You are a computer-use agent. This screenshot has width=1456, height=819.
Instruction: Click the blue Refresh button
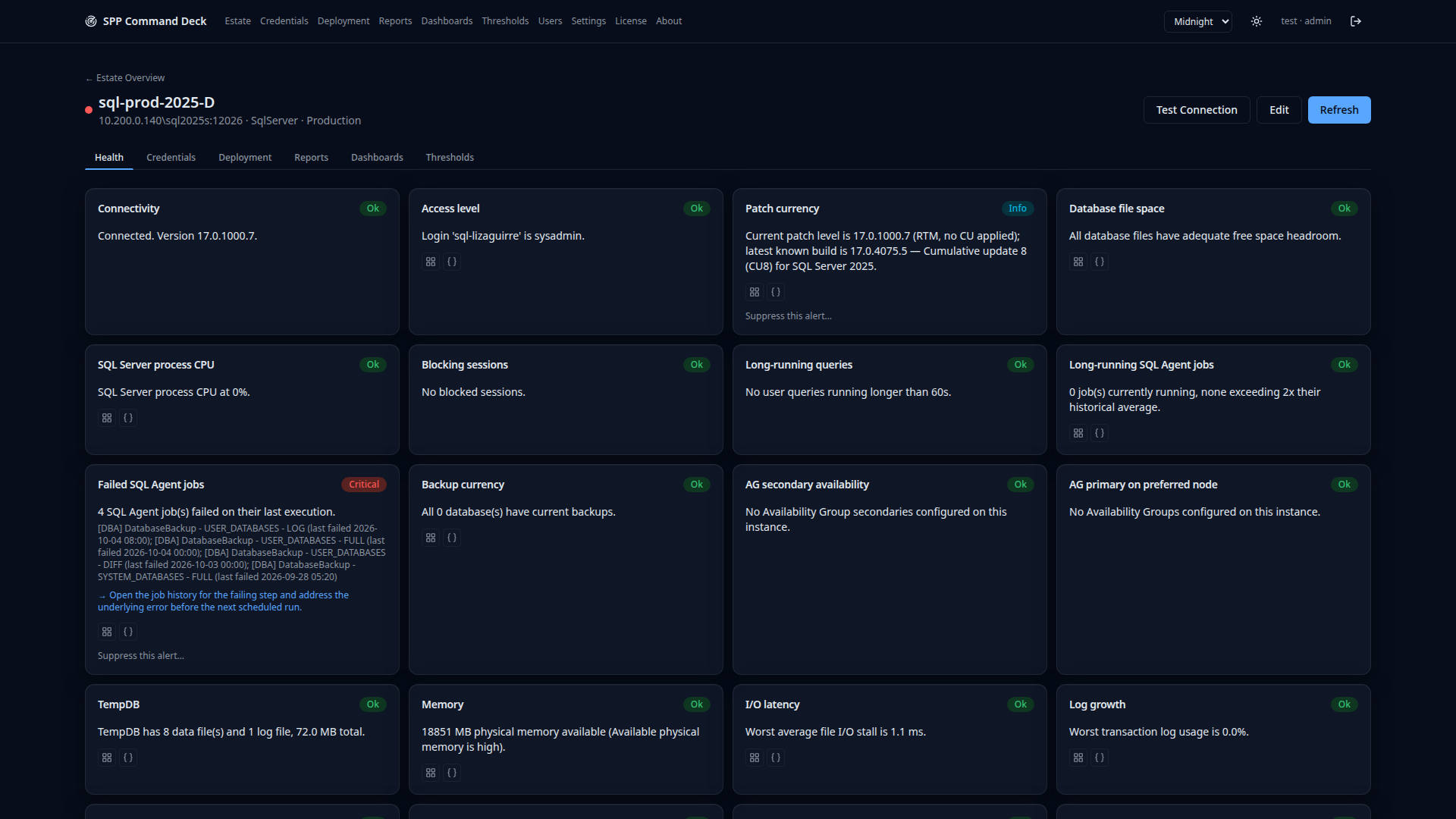1339,110
